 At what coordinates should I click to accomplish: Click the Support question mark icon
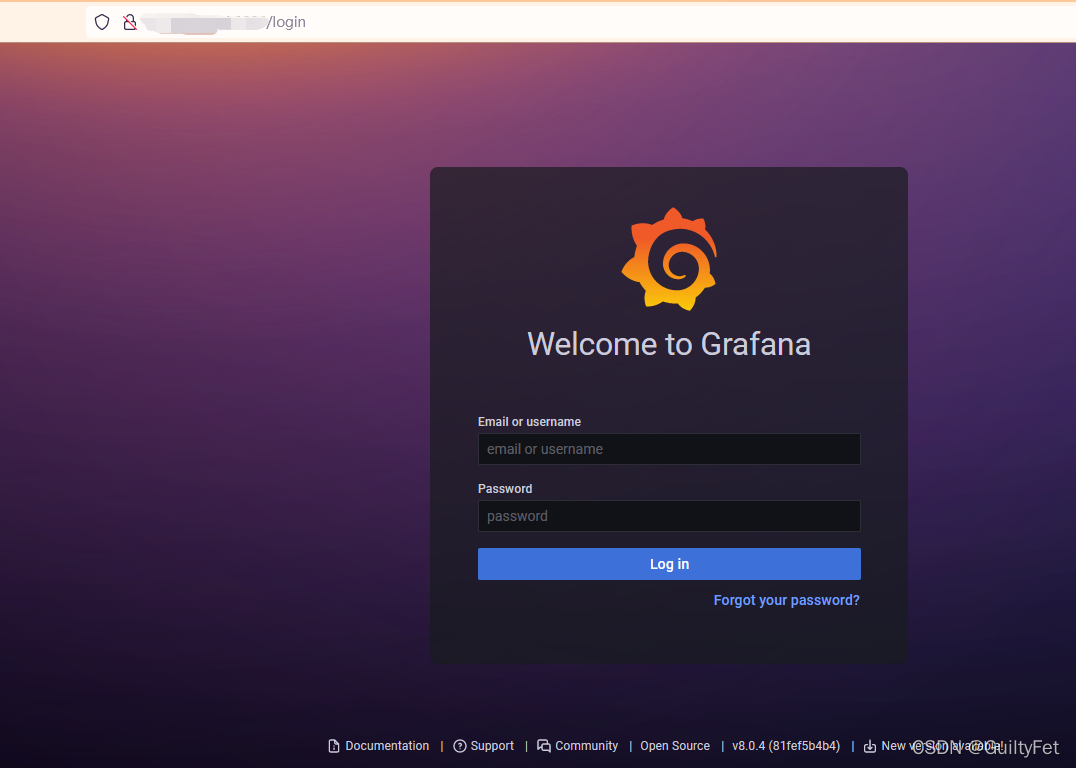(460, 746)
